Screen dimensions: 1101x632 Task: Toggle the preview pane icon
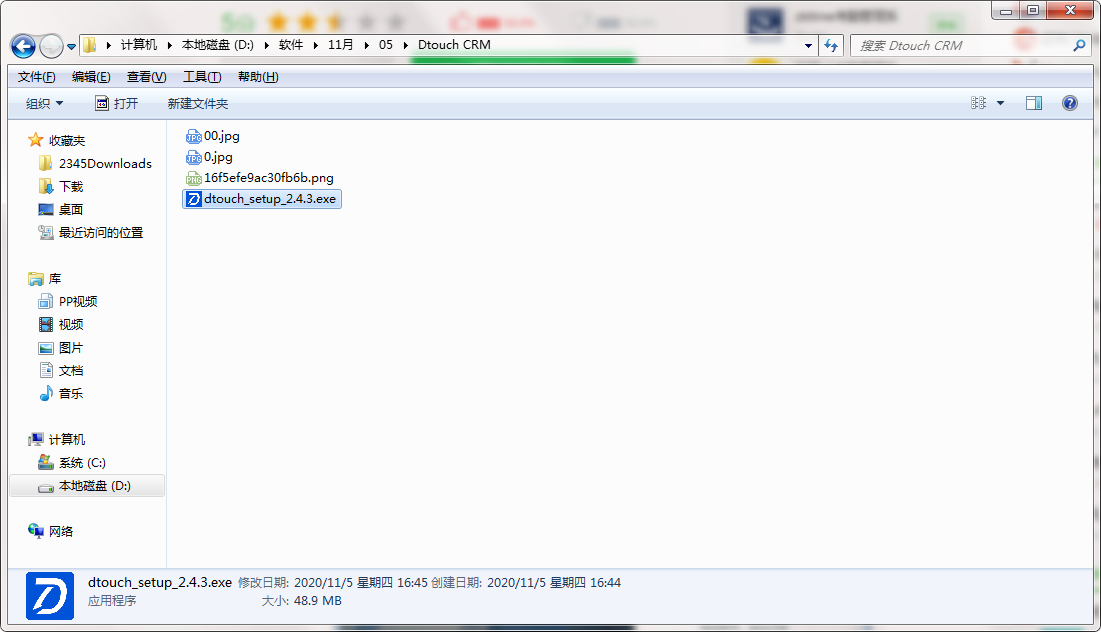point(1034,103)
